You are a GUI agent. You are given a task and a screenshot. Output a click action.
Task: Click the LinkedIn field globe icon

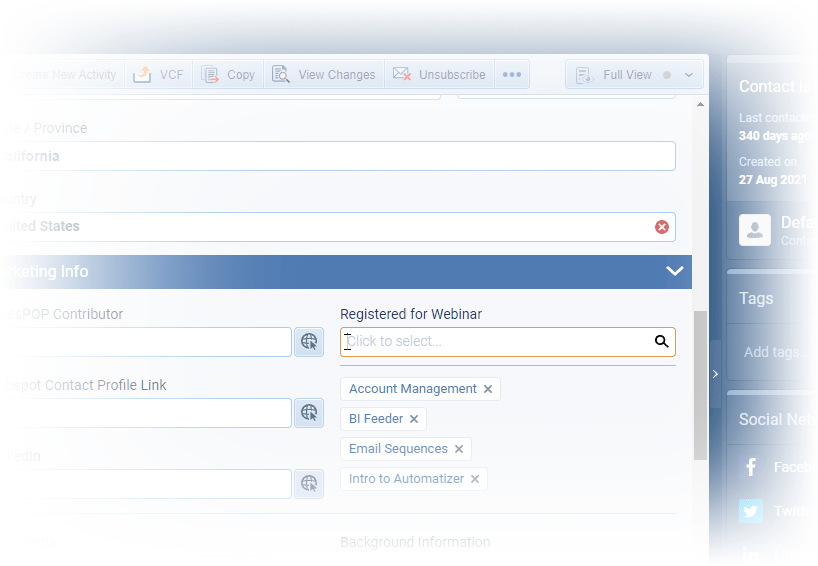tap(309, 484)
